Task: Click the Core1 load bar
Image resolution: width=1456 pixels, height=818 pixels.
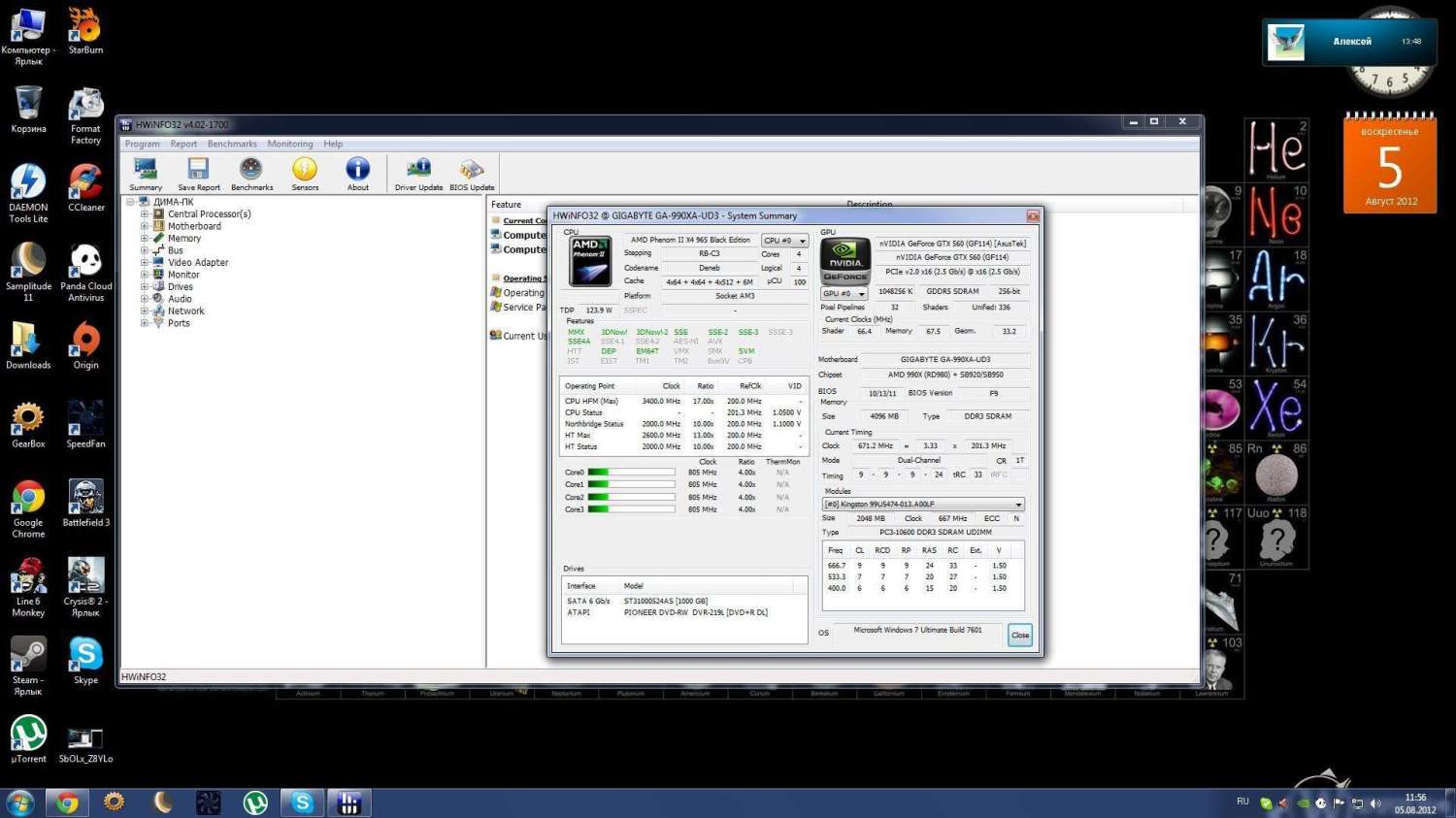Action: pyautogui.click(x=631, y=484)
